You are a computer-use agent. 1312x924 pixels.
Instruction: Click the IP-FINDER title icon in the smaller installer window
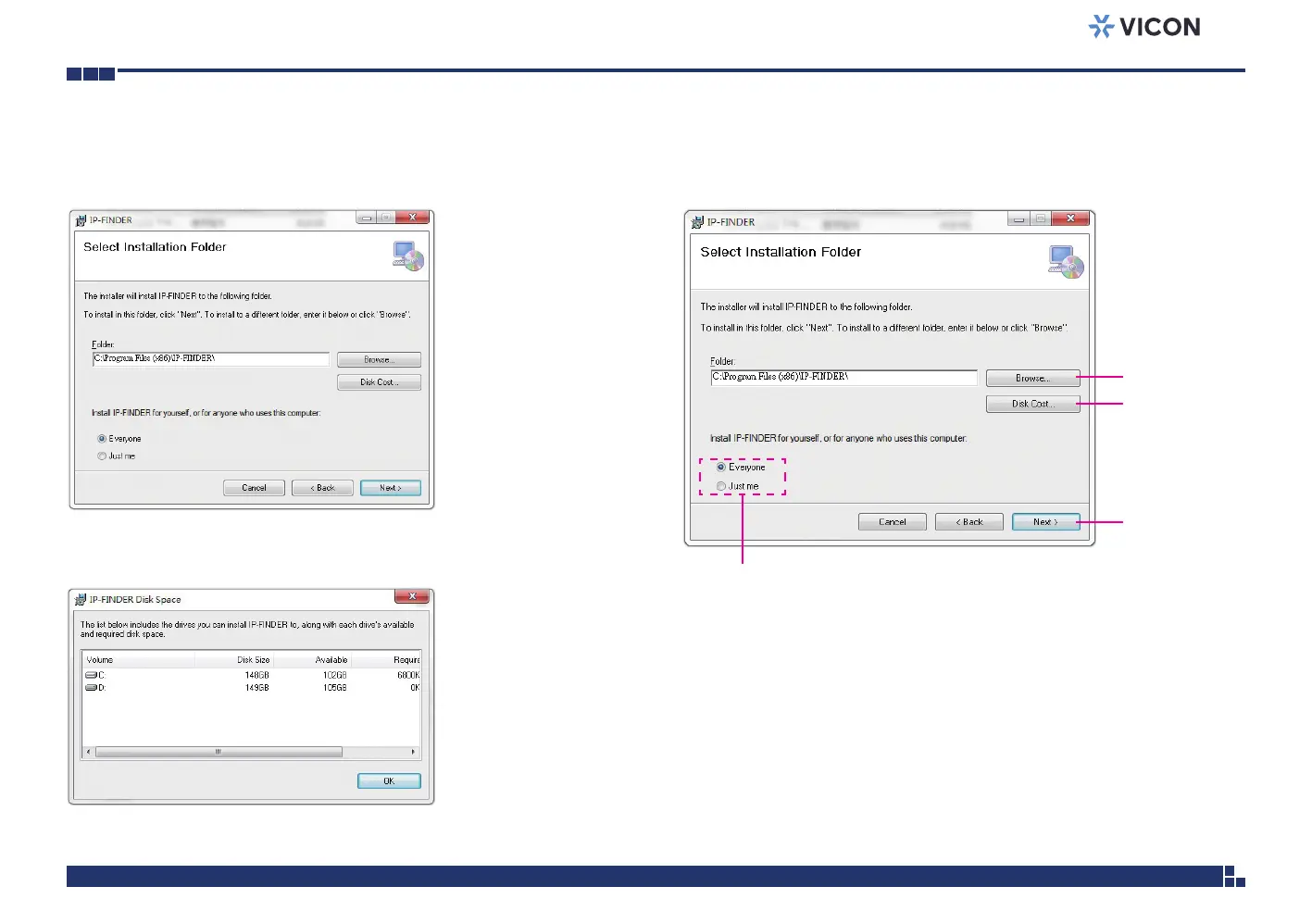tap(81, 220)
